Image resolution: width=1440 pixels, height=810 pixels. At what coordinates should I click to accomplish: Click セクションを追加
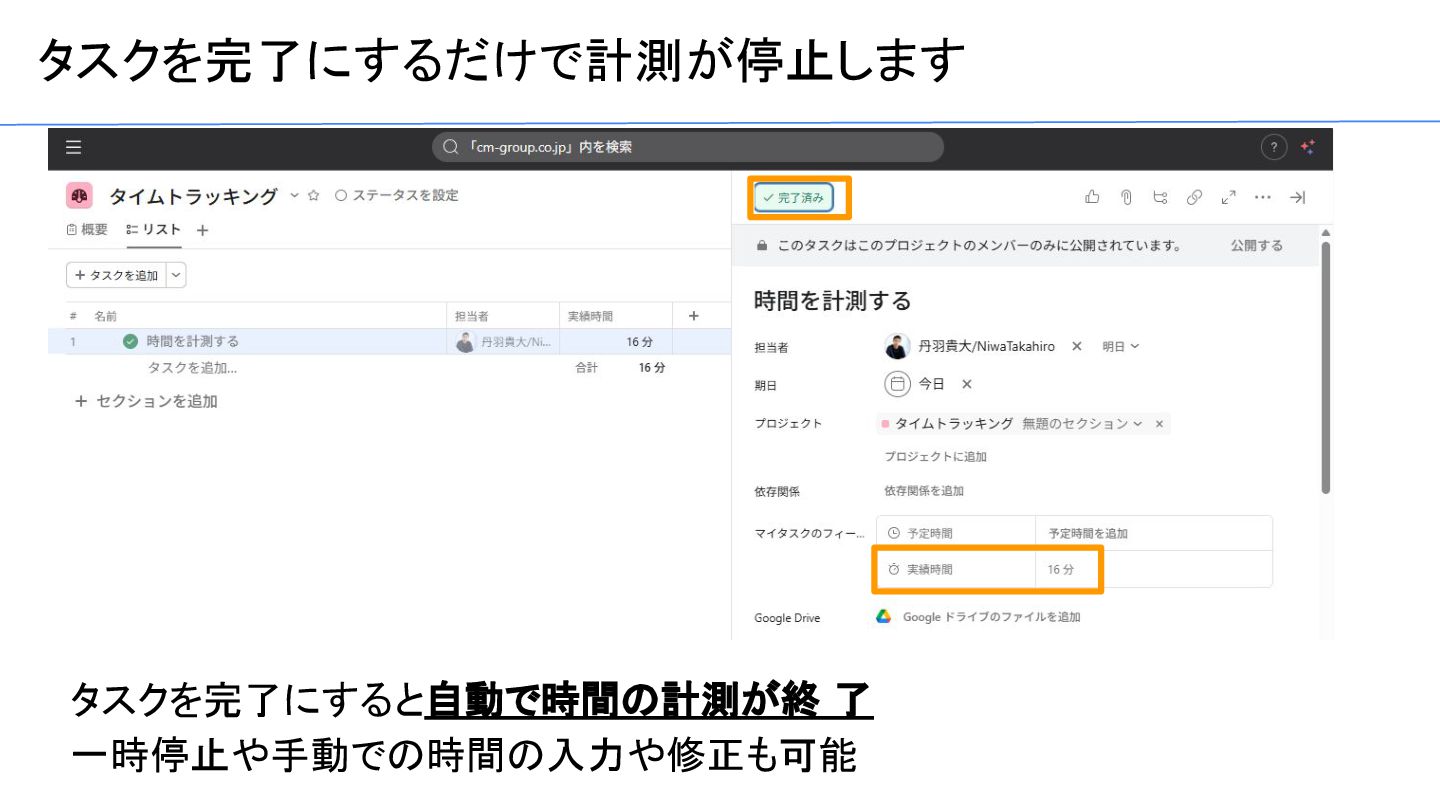(x=147, y=401)
